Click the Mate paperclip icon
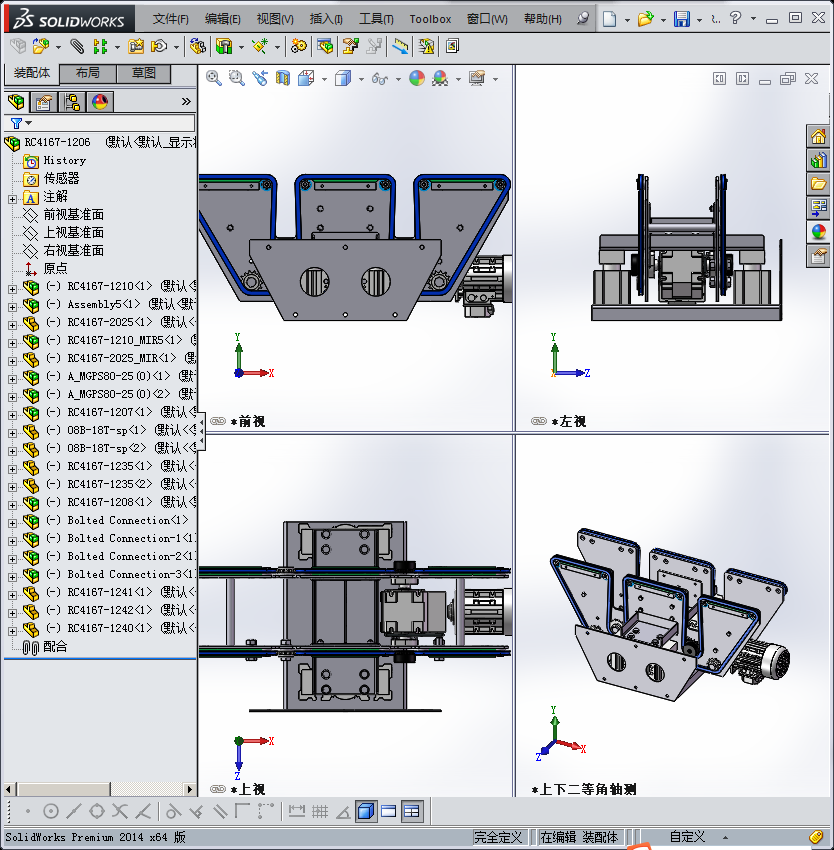 coord(78,47)
